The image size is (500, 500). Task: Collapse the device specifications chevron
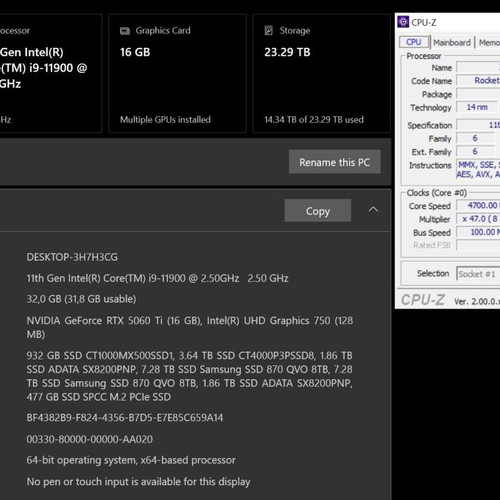[373, 210]
